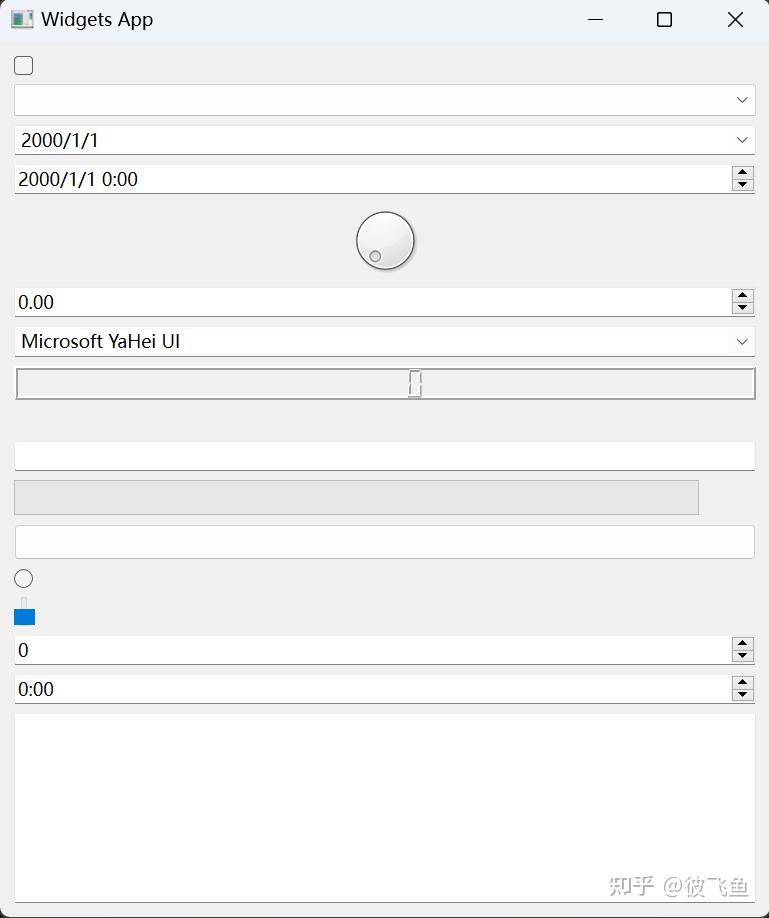
Task: Select the round radio button
Action: [x=24, y=579]
